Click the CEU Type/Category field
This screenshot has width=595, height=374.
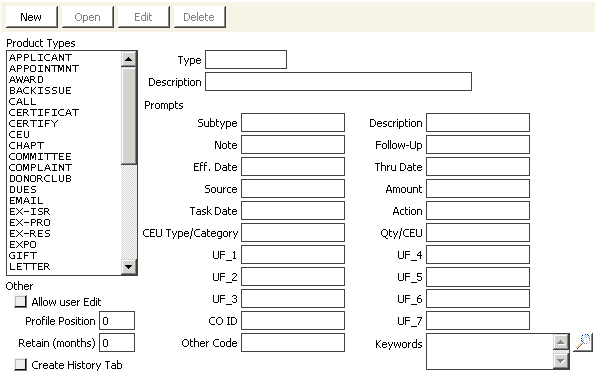tap(293, 233)
